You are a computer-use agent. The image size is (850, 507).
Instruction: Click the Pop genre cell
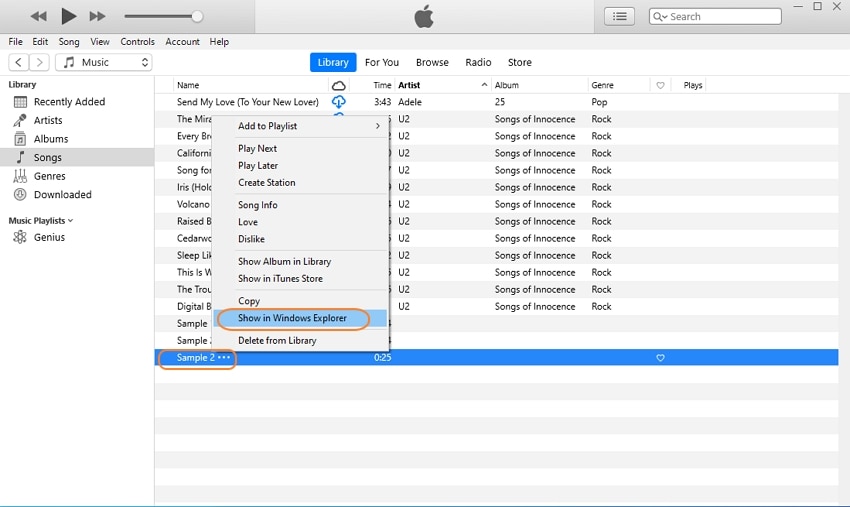tap(599, 102)
